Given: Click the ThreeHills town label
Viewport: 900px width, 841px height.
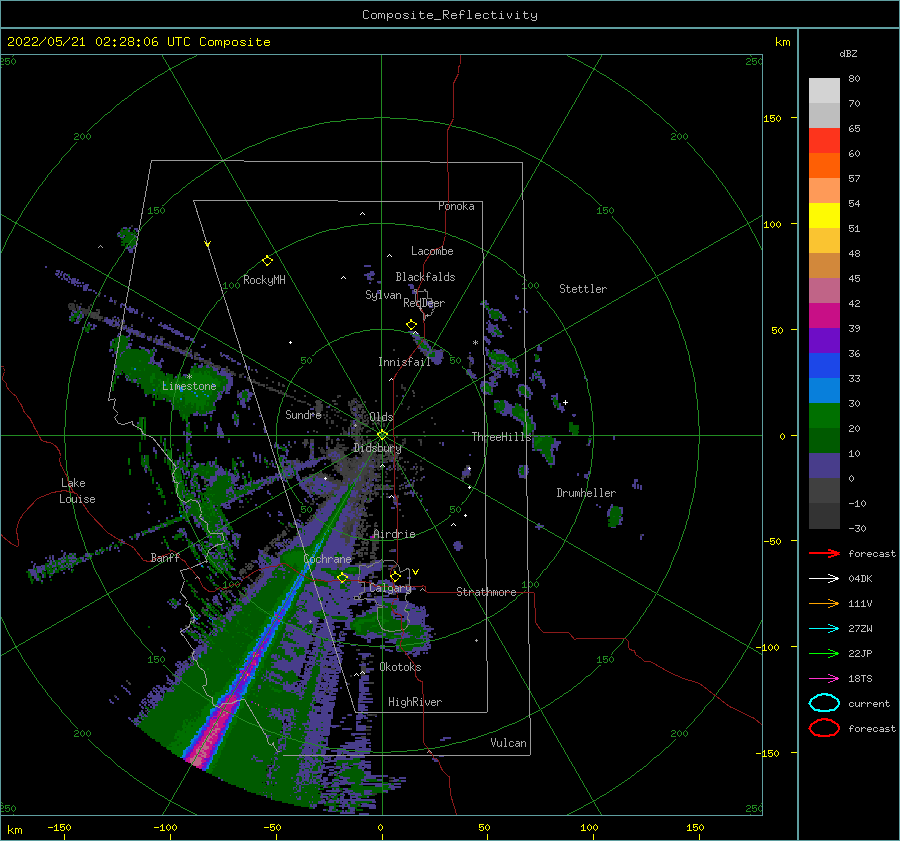Looking at the screenshot, I should (x=502, y=437).
